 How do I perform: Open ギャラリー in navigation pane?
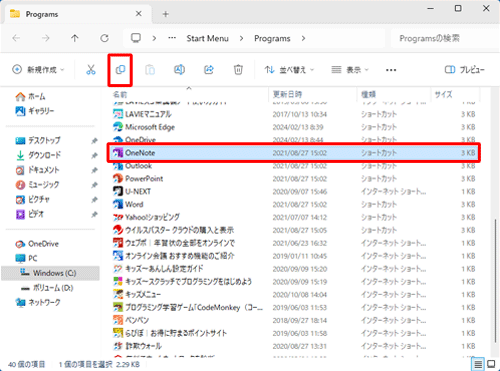[35, 111]
